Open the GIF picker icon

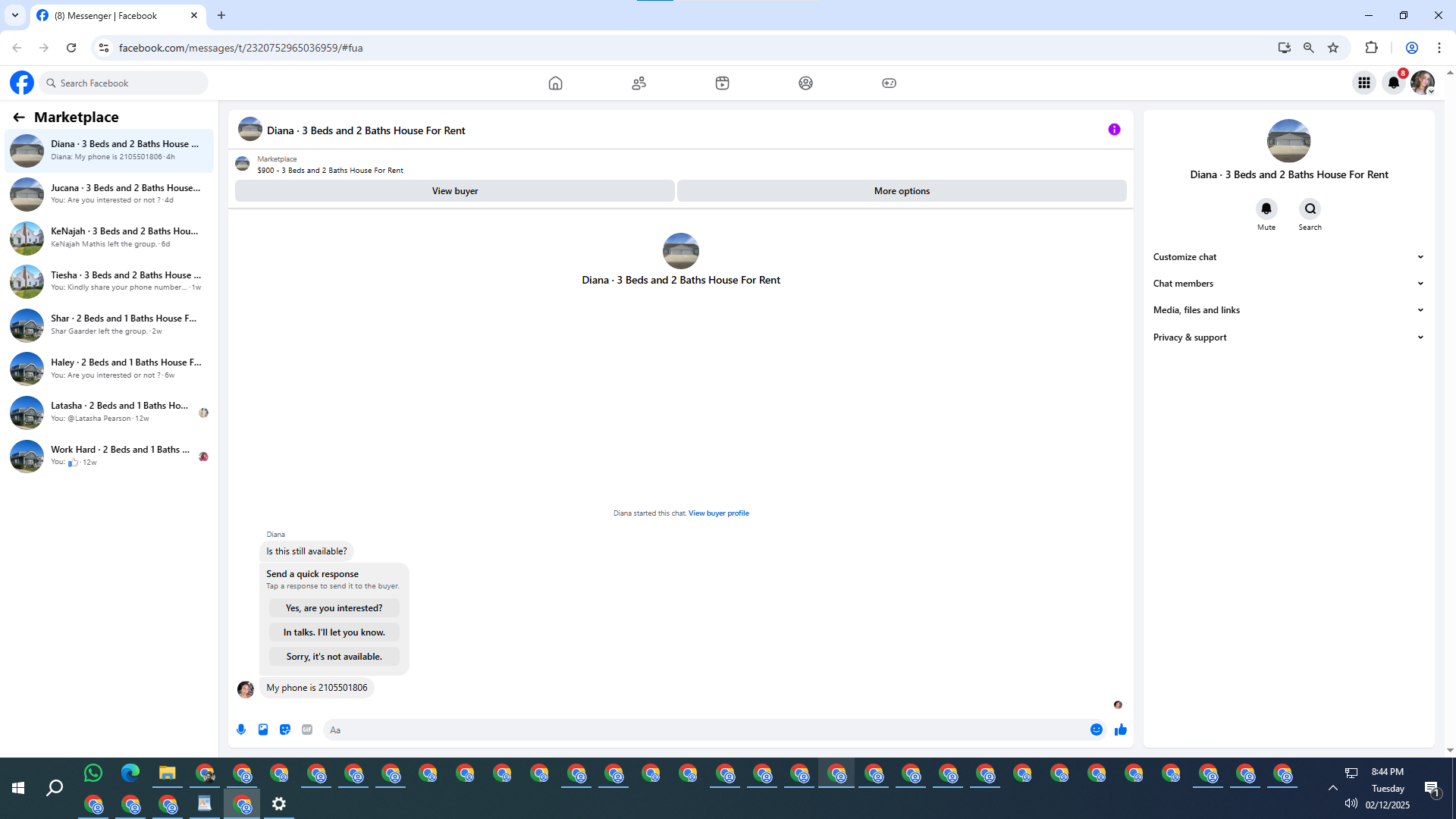tap(307, 730)
